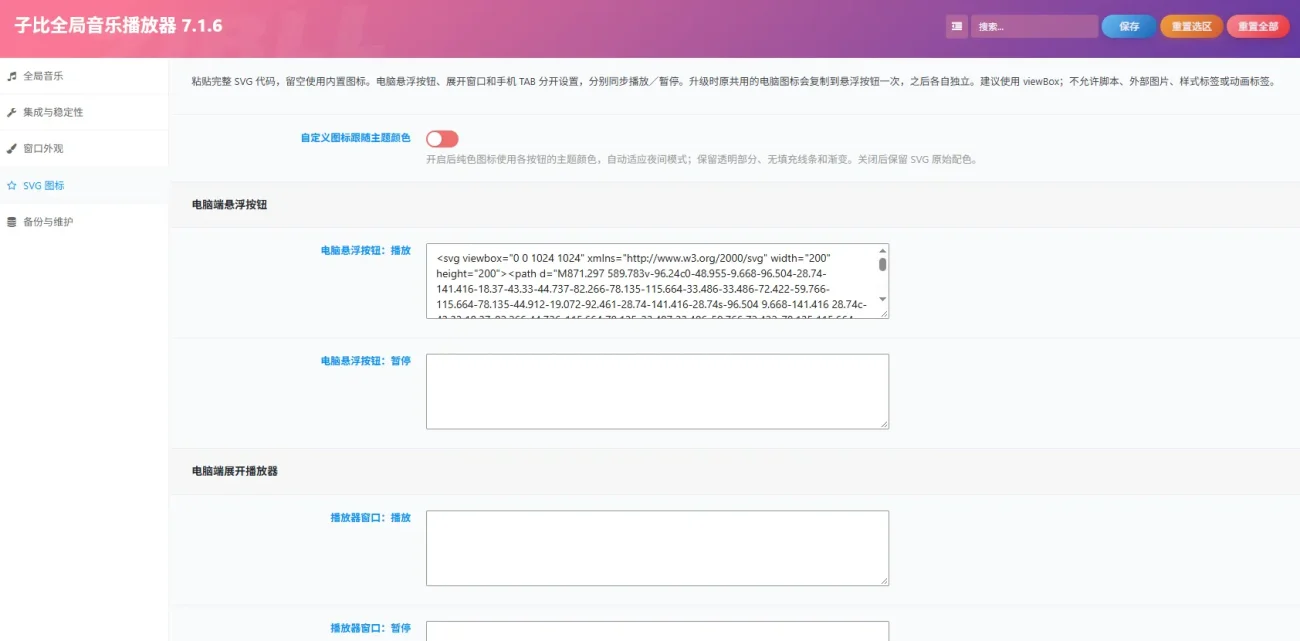The image size is (1300, 641).
Task: Click the 子比全局音乐播放器 7.1.6 title
Action: (118, 27)
